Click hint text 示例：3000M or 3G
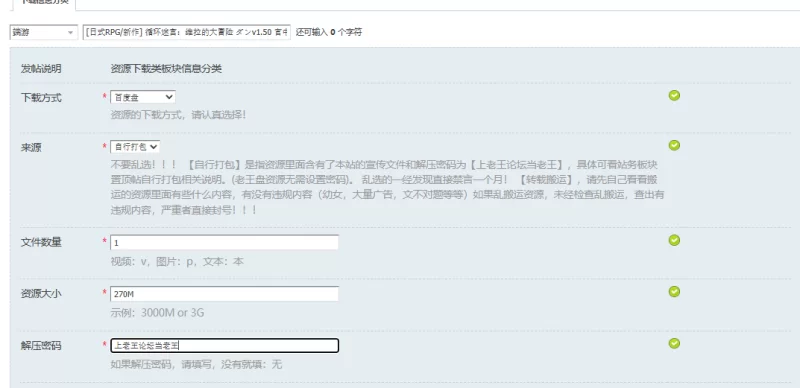Viewport: 800px width, 388px height. tap(157, 313)
